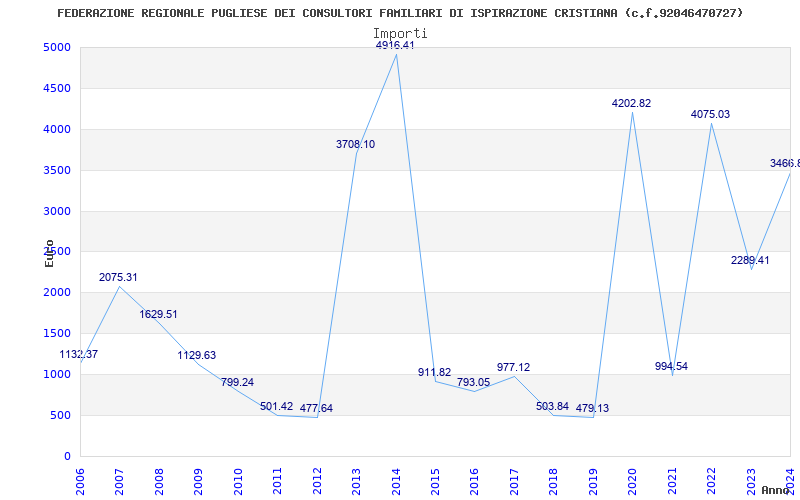Screen dimensions: 800x500
Task: Click the 2010 year axis label
Action: [x=238, y=482]
